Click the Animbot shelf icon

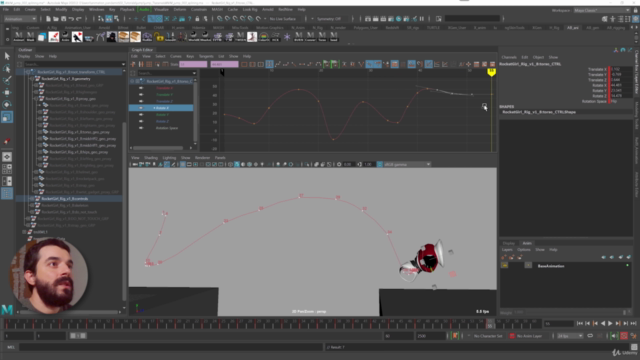click(x=18, y=37)
